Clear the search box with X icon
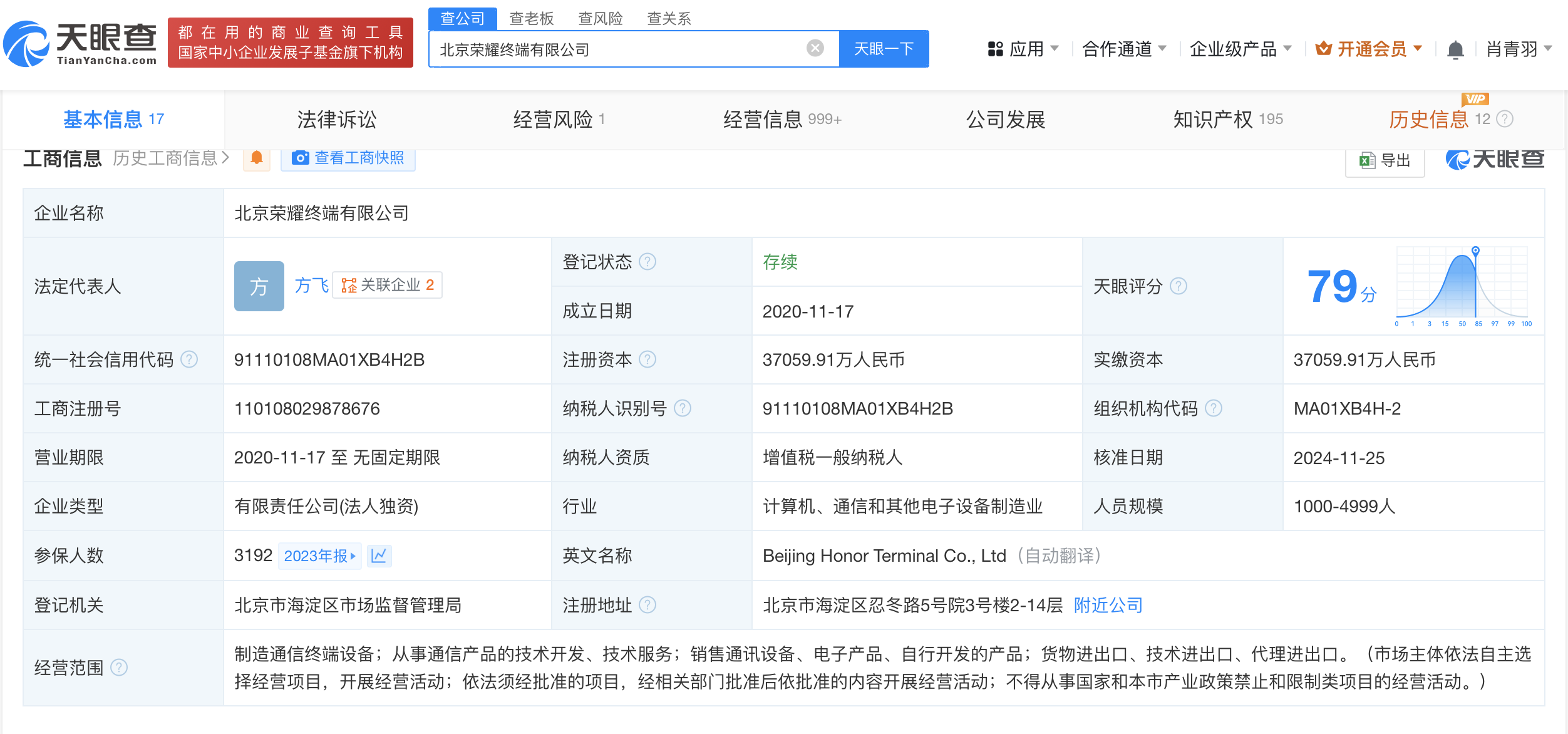 click(815, 48)
